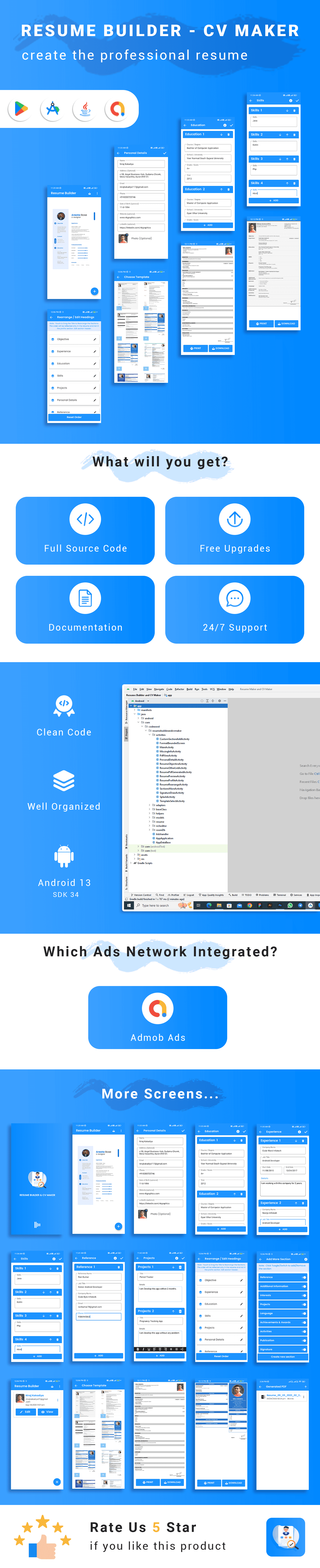Click the Create new section button
The image size is (320, 1568).
click(283, 1357)
